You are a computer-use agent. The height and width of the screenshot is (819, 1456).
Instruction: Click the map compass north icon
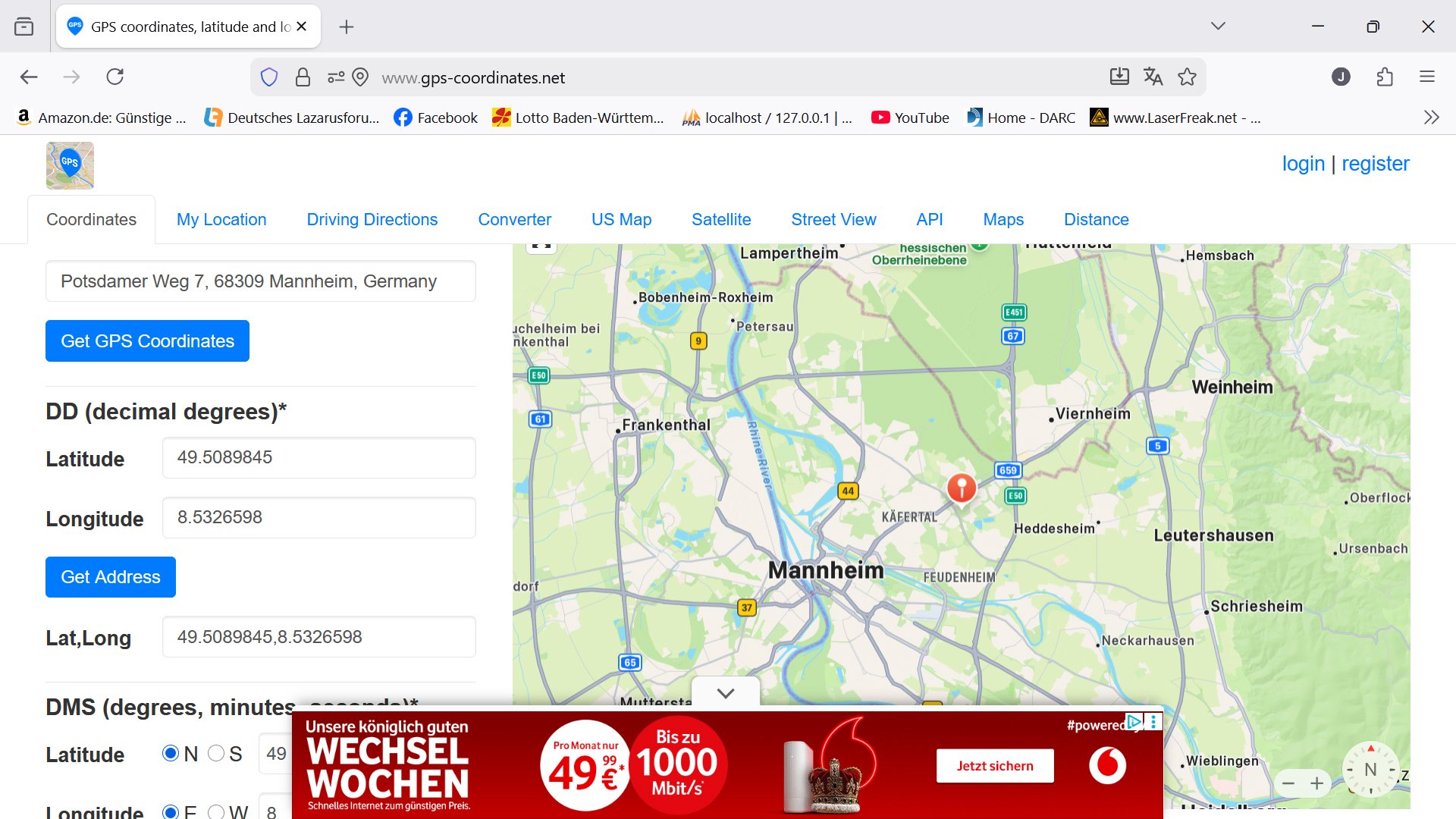[1370, 769]
